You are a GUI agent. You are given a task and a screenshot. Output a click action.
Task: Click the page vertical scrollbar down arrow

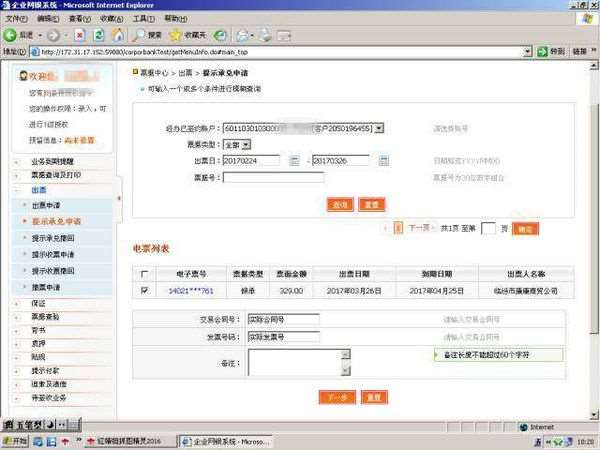coord(594,414)
